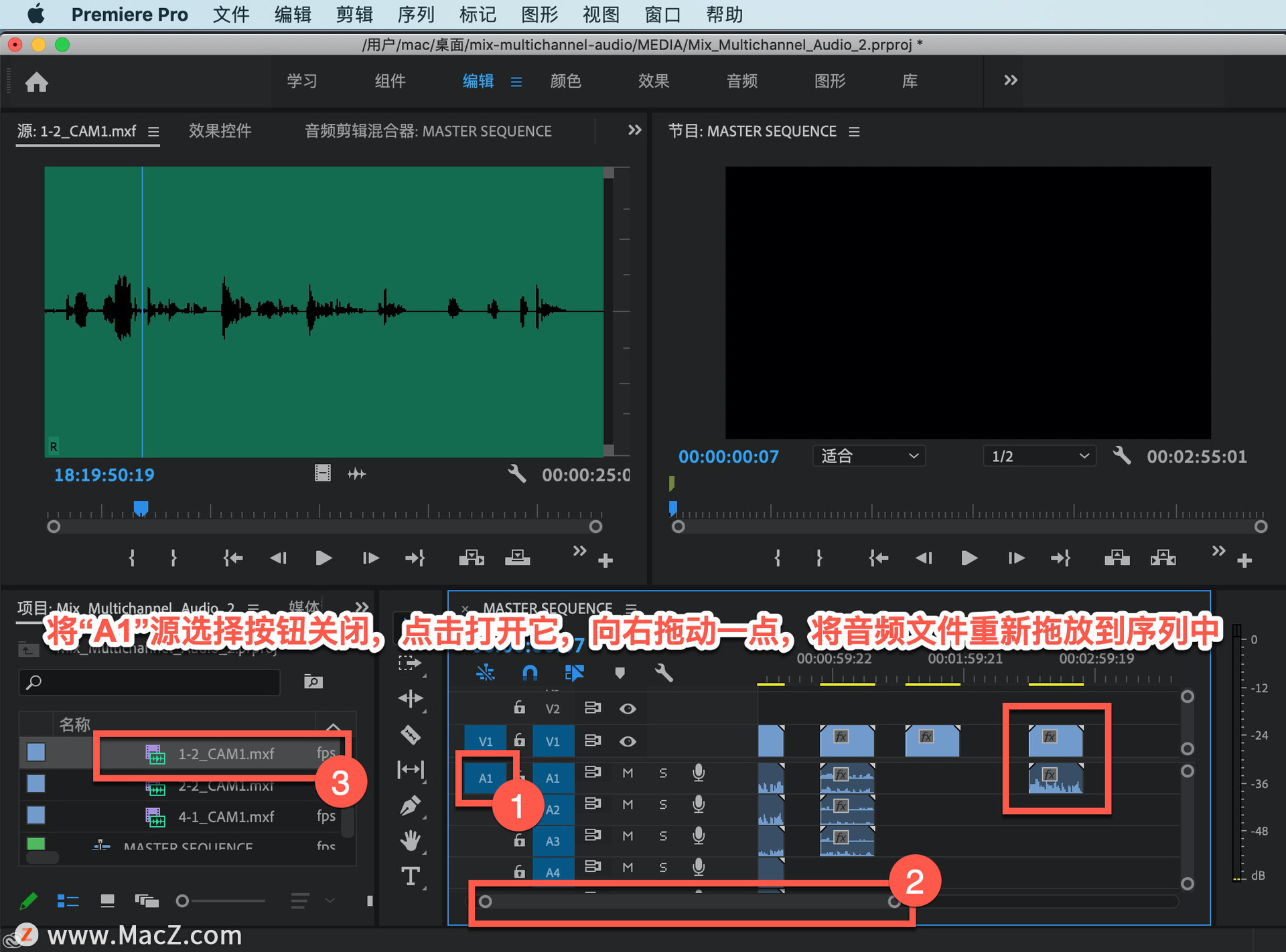
Task: Select the Type tool
Action: [410, 876]
